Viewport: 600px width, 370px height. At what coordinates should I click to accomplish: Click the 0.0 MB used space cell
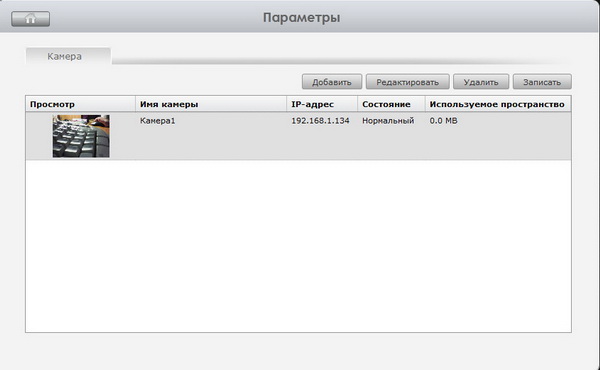443,121
